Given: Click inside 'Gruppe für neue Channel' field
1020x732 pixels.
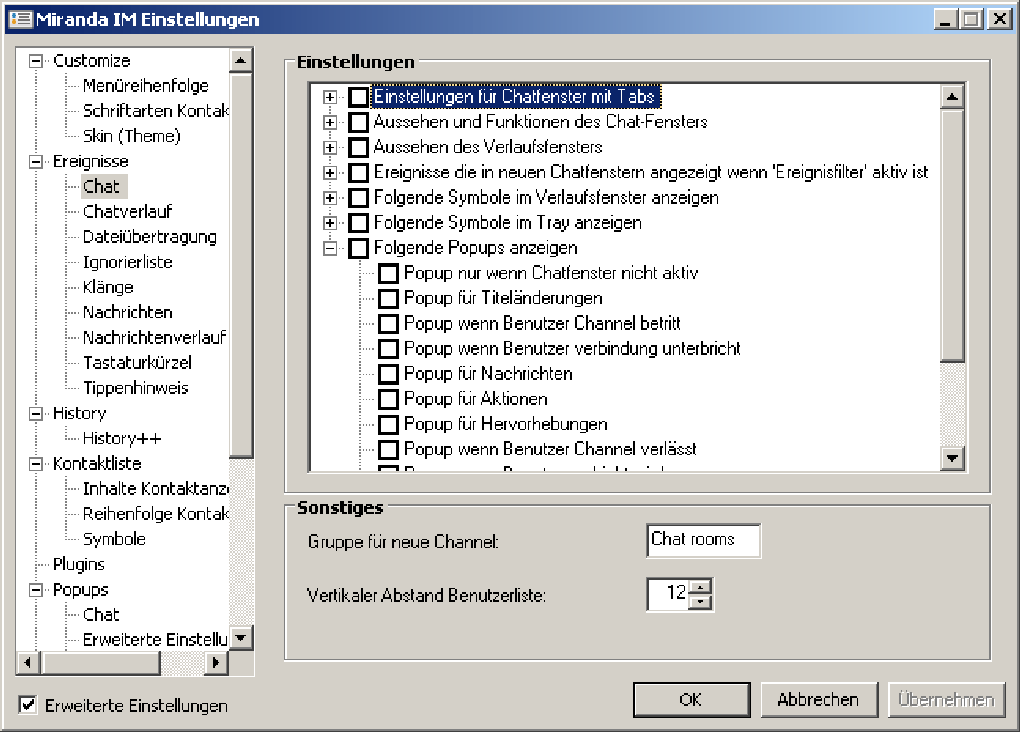Looking at the screenshot, I should [703, 541].
